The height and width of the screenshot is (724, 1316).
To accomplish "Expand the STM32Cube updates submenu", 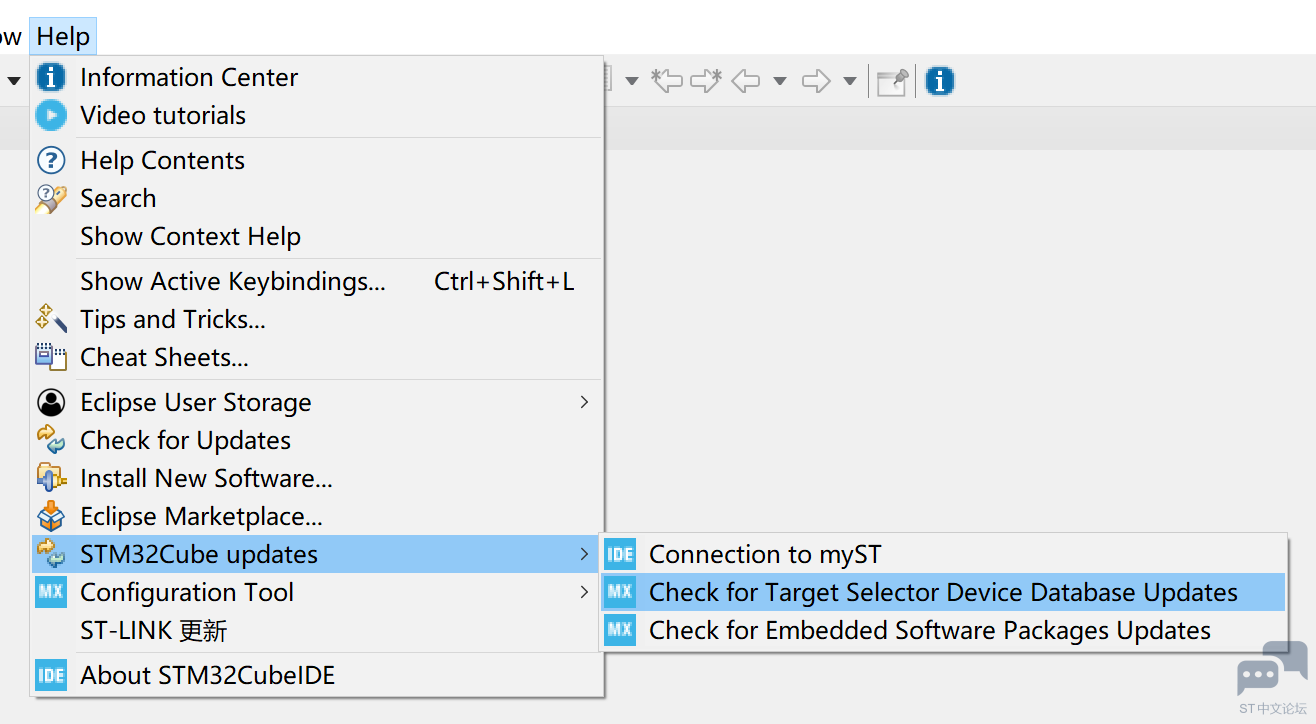I will click(x=317, y=554).
